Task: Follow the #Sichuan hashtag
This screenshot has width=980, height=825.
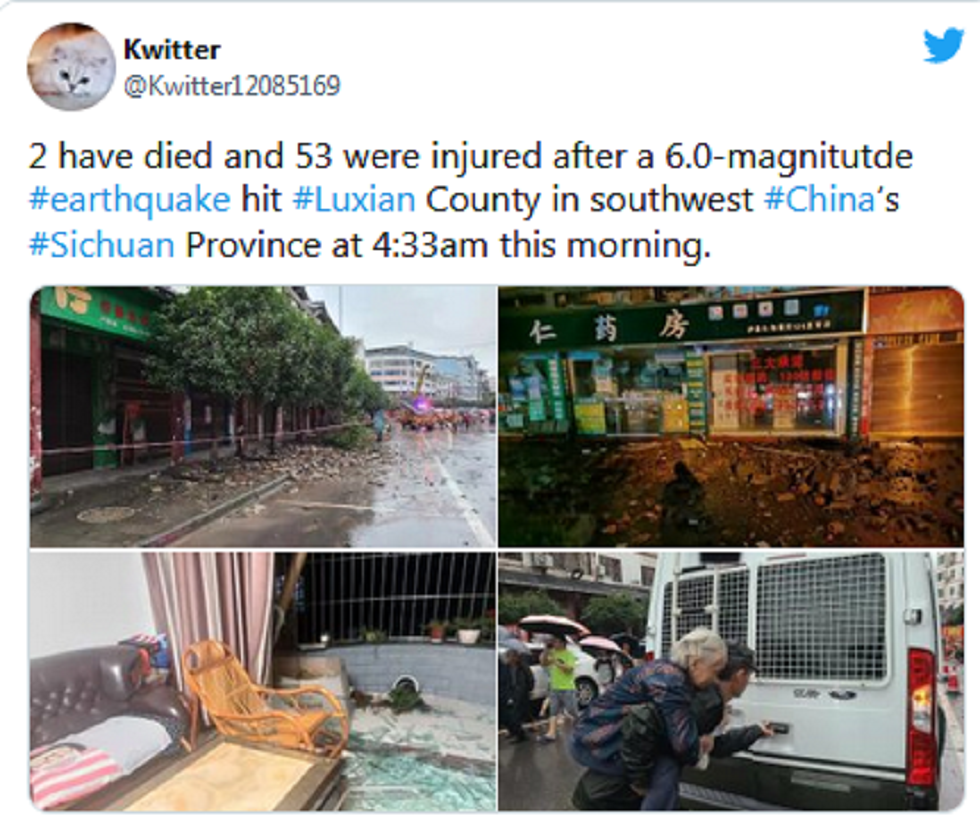Action: 101,244
